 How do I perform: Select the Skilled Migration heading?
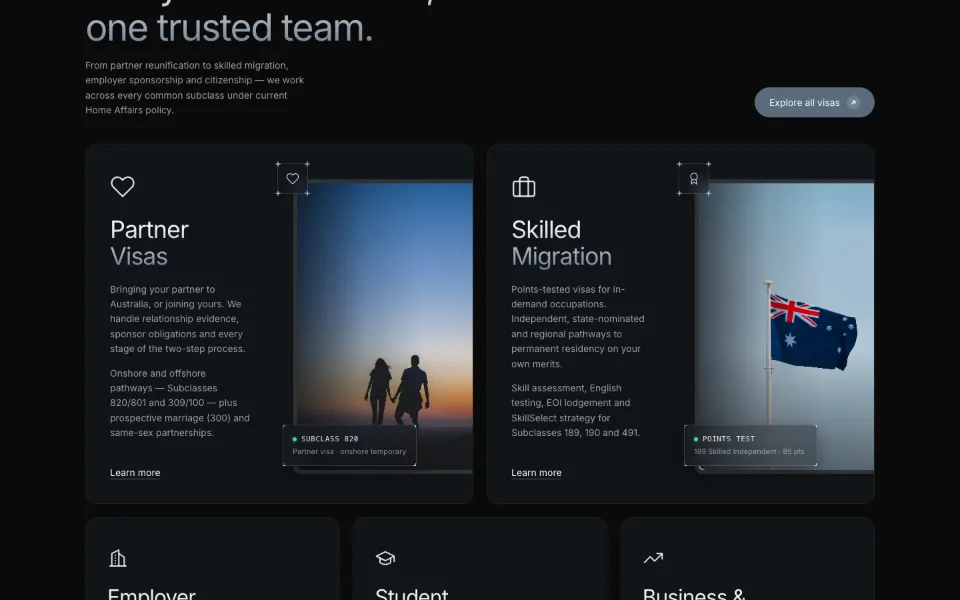[x=561, y=243]
